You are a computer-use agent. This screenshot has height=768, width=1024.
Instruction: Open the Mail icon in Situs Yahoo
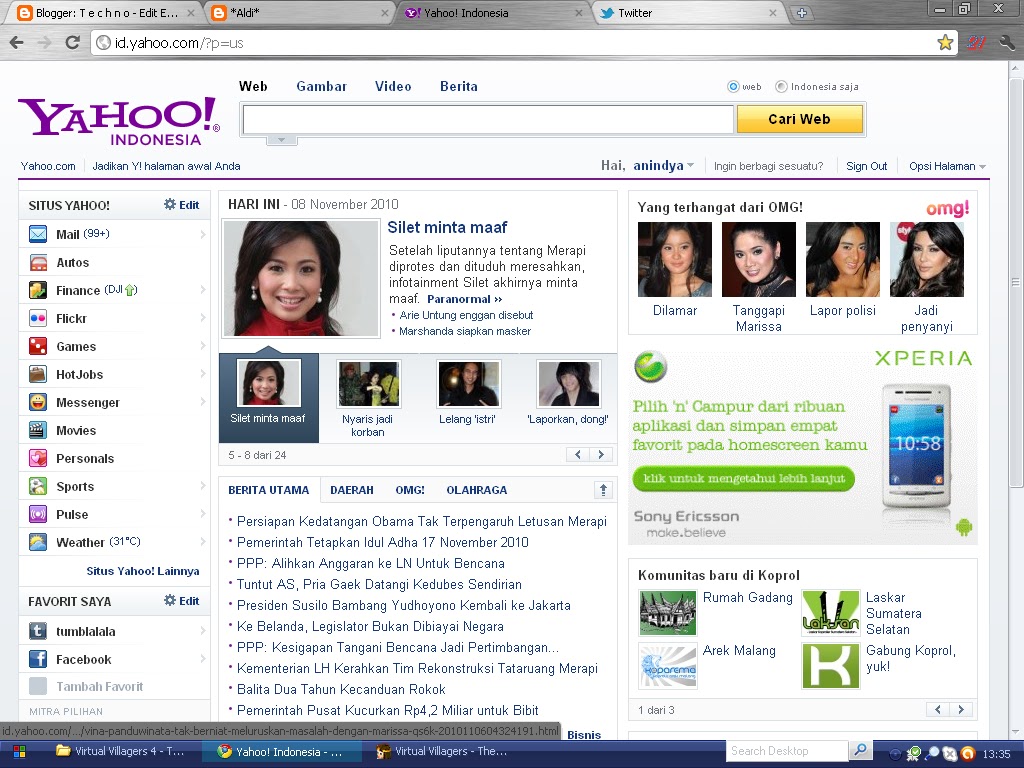tap(38, 234)
